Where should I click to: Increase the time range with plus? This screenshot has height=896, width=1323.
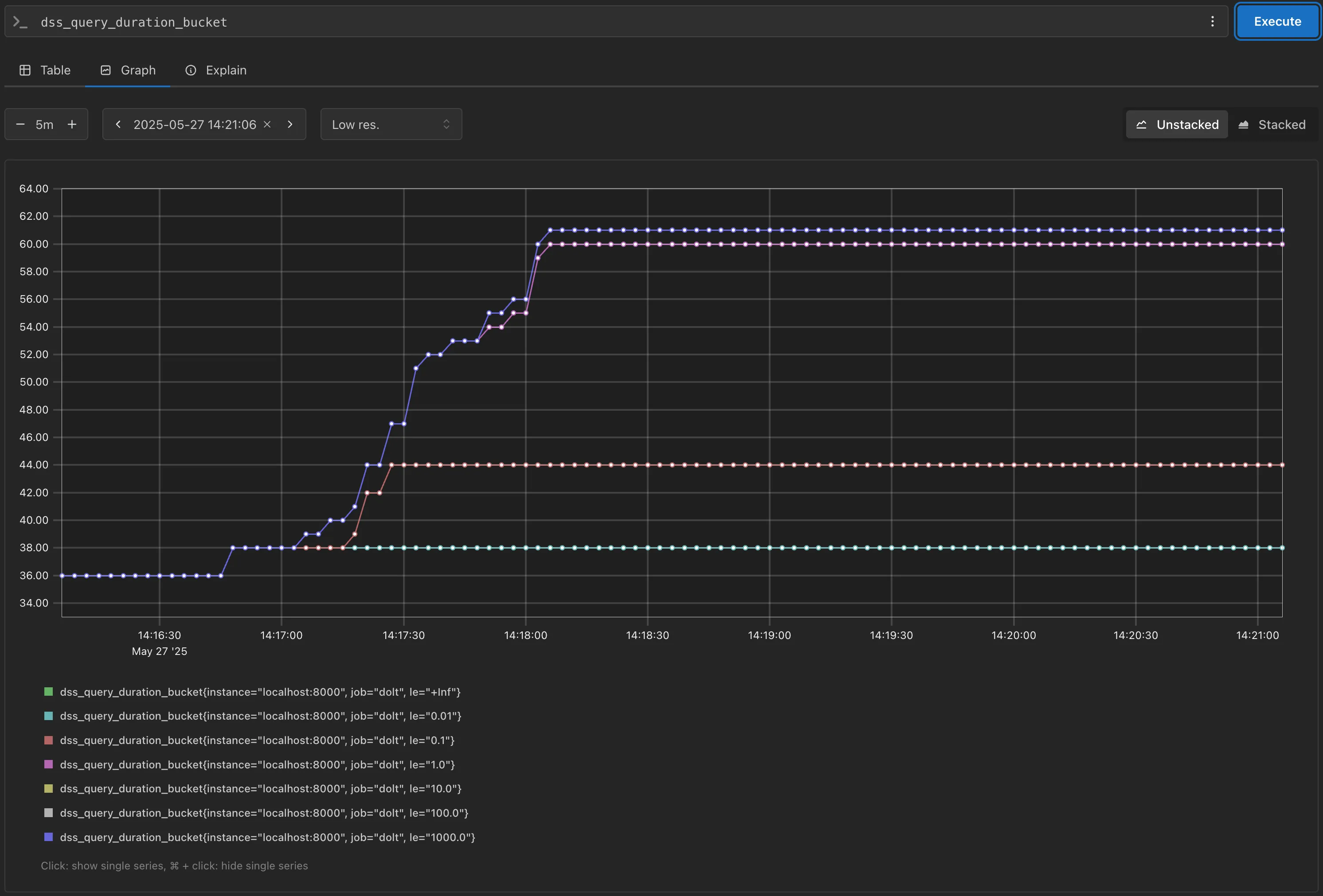coord(72,124)
